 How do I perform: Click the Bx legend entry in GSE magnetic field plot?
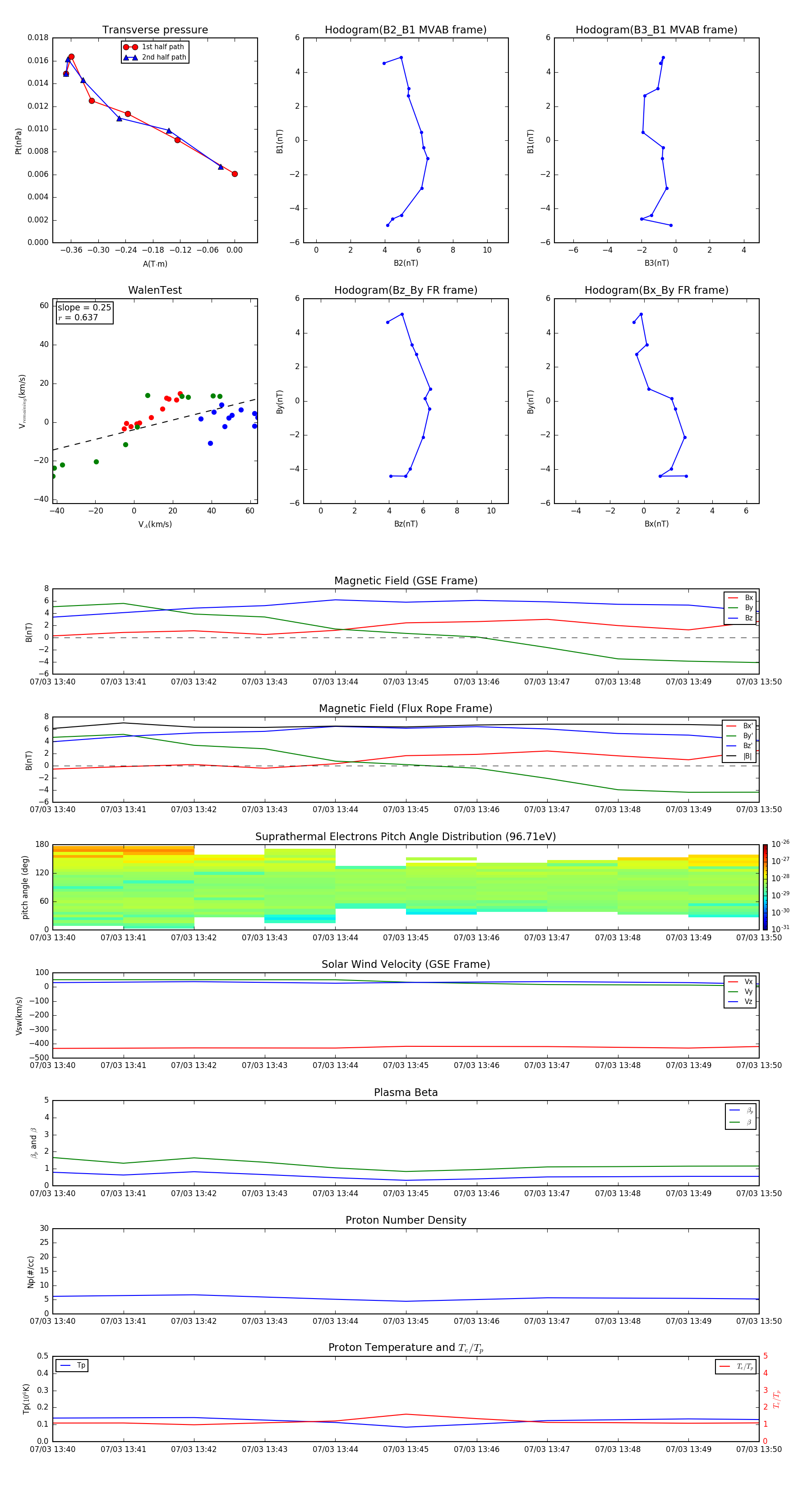point(740,598)
